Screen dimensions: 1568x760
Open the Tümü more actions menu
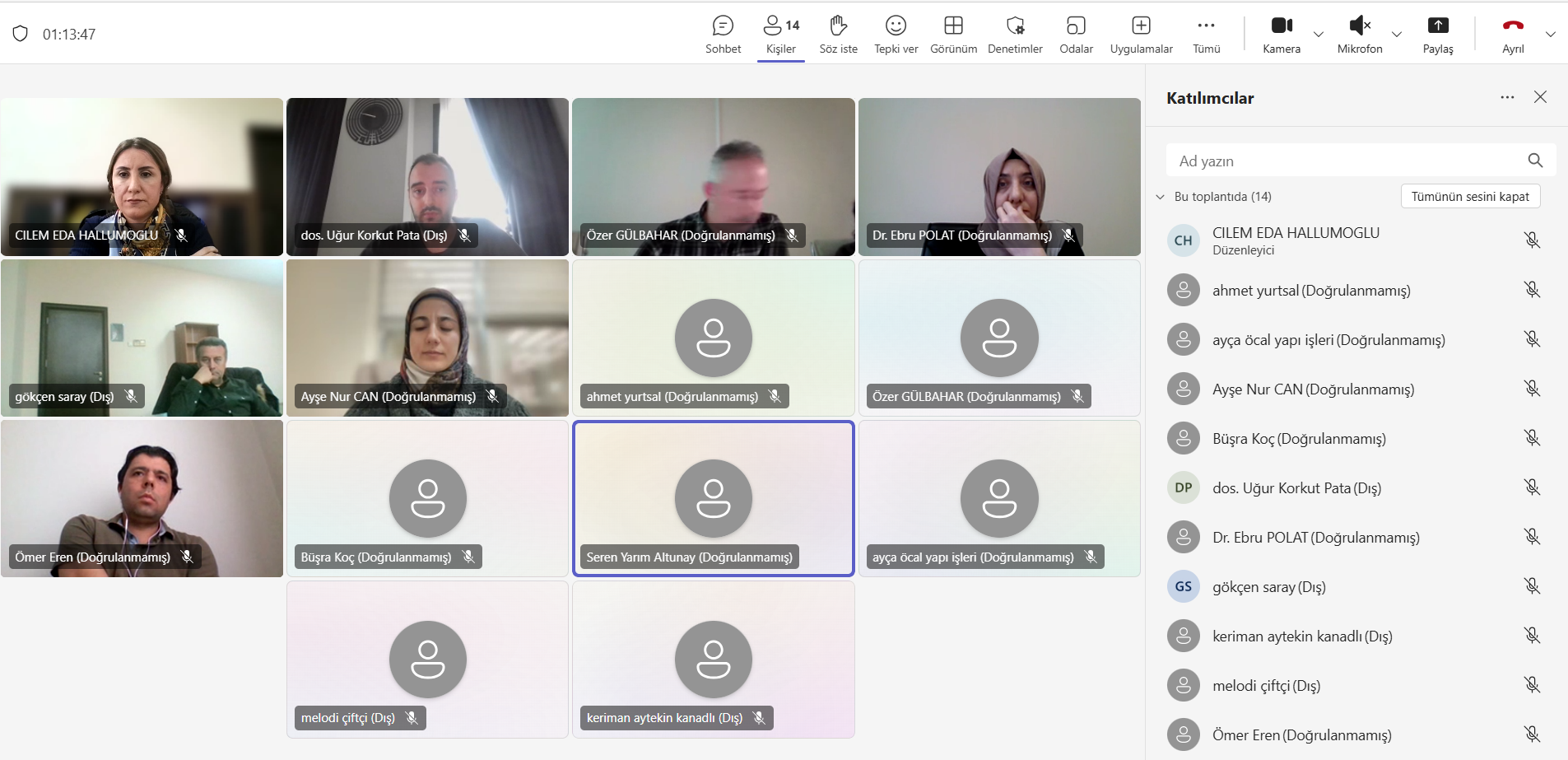(x=1206, y=35)
